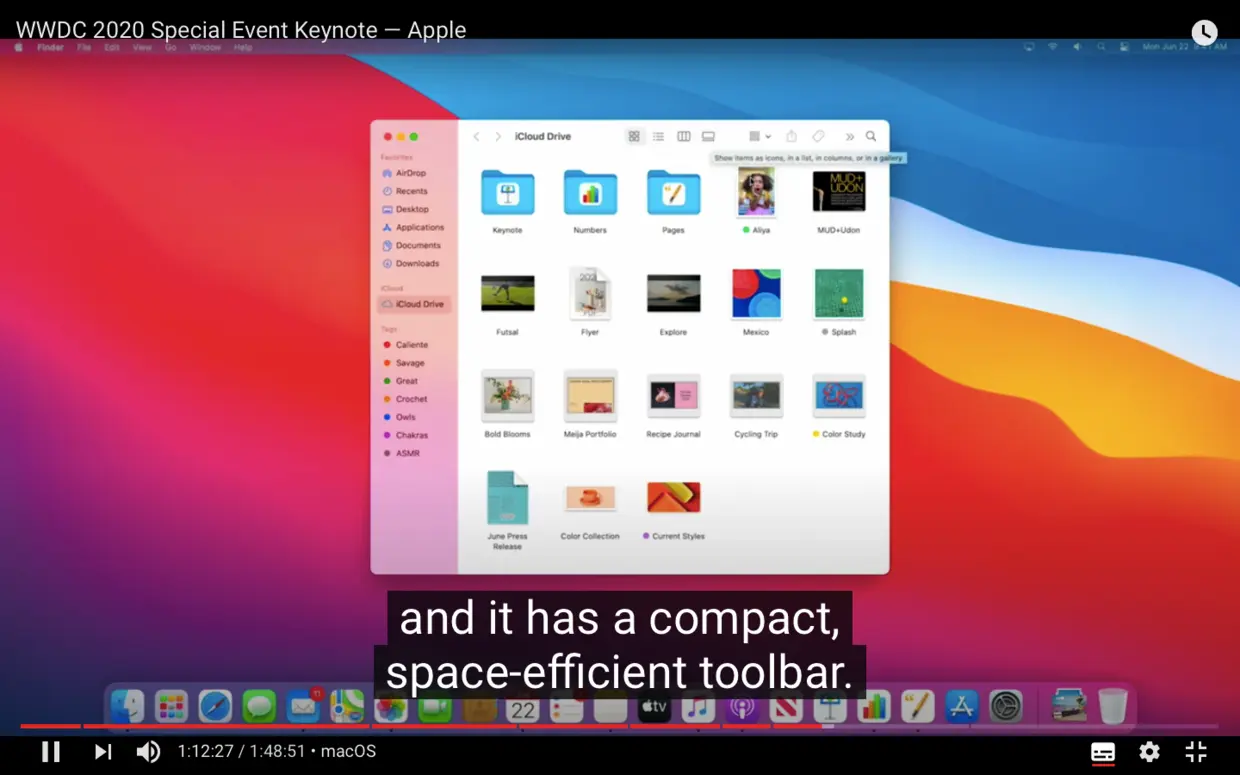Pause the video playback
Screen dimensions: 1240x775
click(x=51, y=751)
